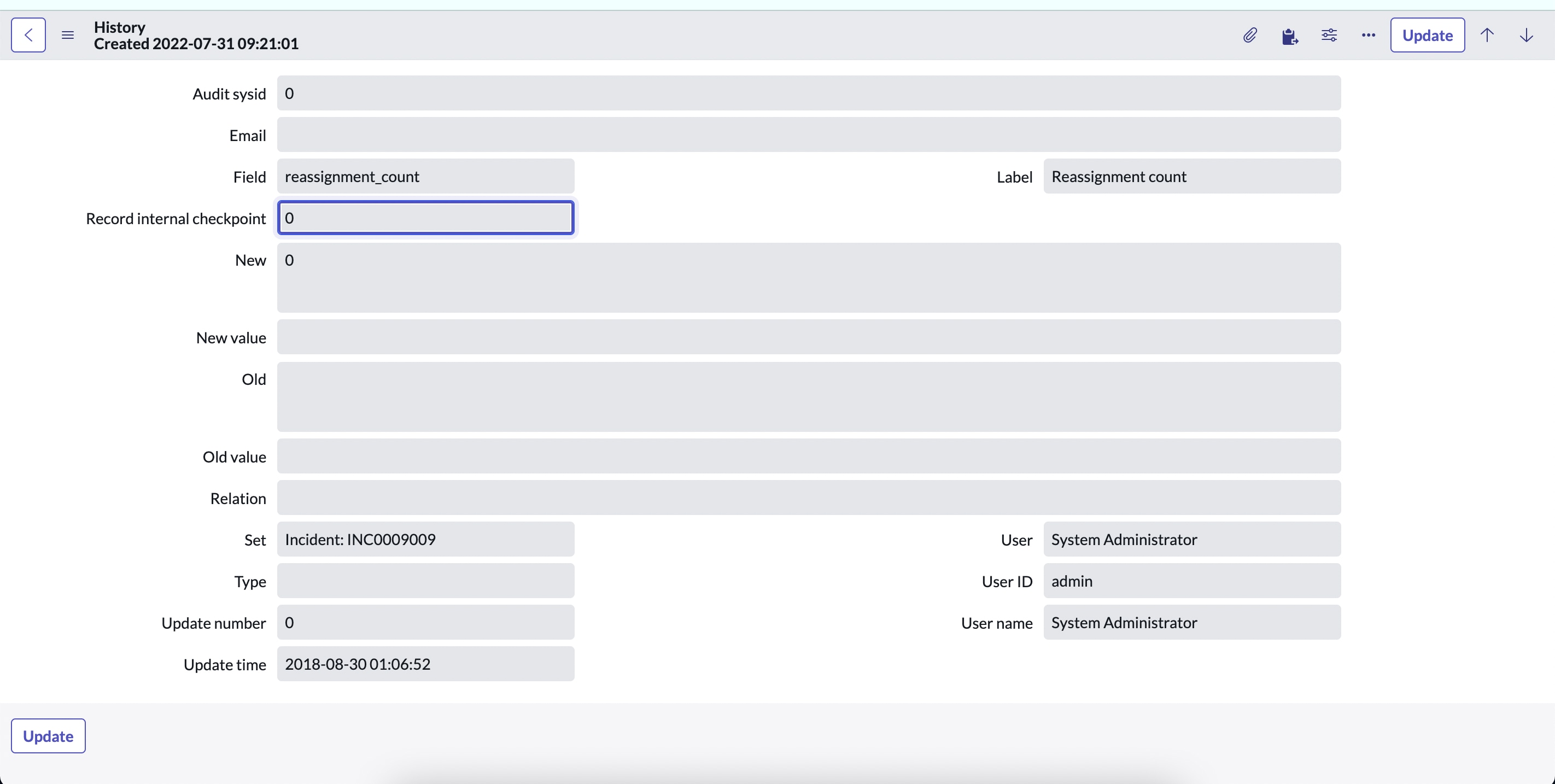The height and width of the screenshot is (784, 1555).
Task: Click the Type field
Action: point(425,581)
